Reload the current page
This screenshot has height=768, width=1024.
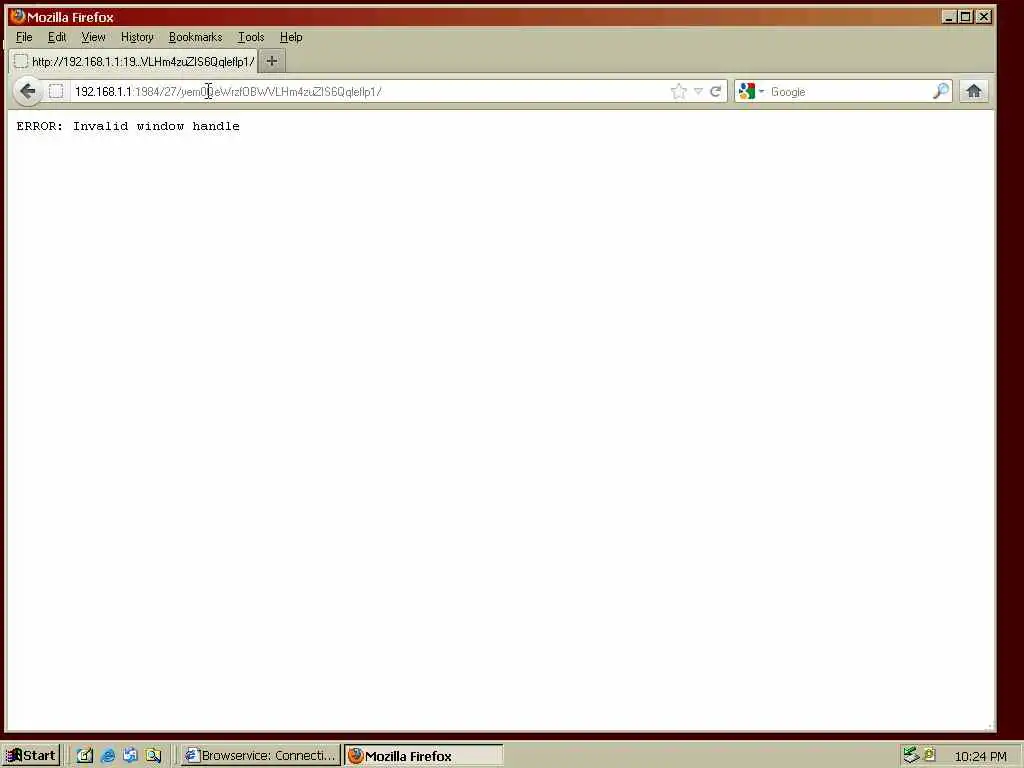tap(716, 91)
